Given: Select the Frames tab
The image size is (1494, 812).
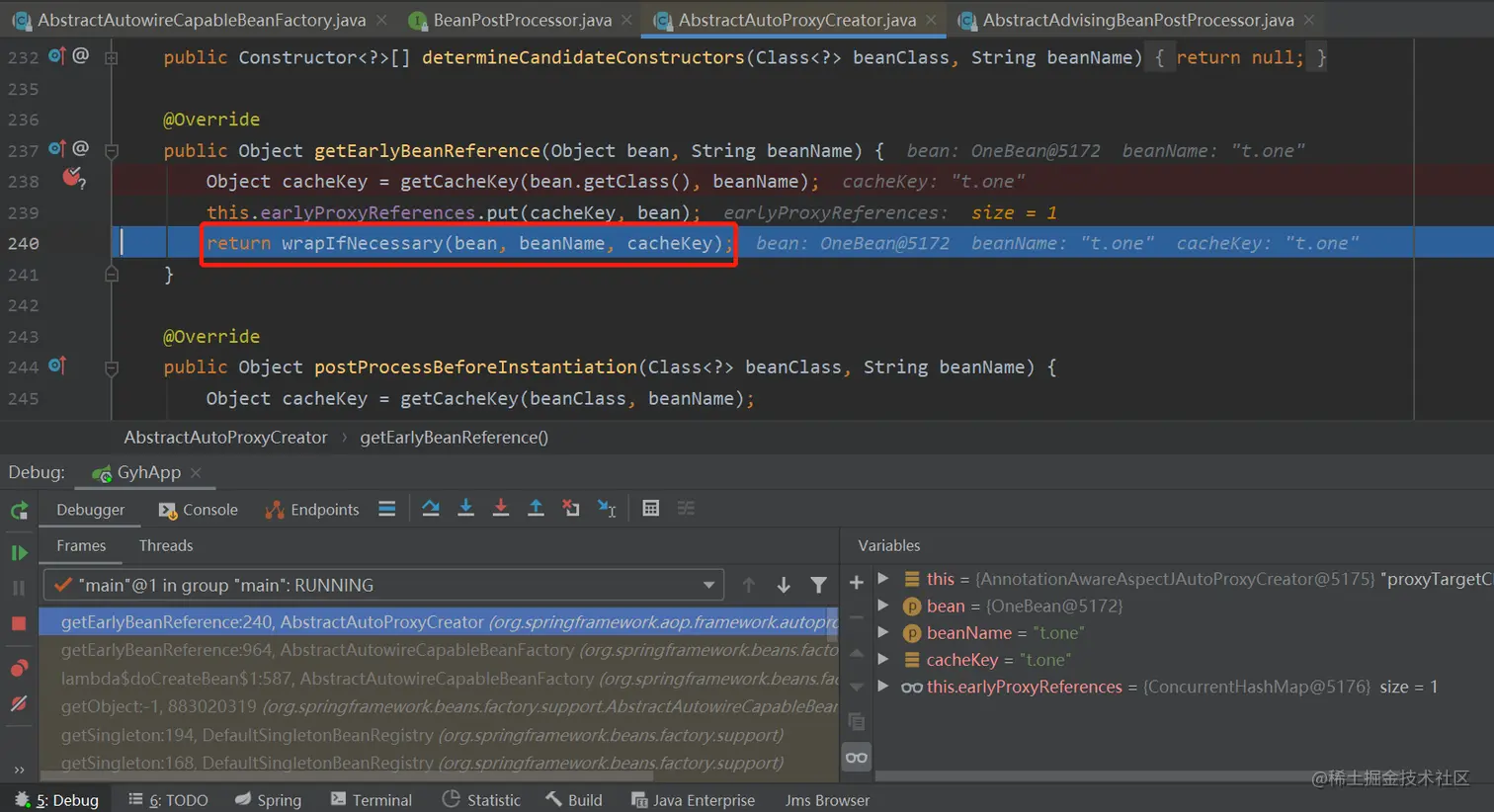Looking at the screenshot, I should 81,545.
